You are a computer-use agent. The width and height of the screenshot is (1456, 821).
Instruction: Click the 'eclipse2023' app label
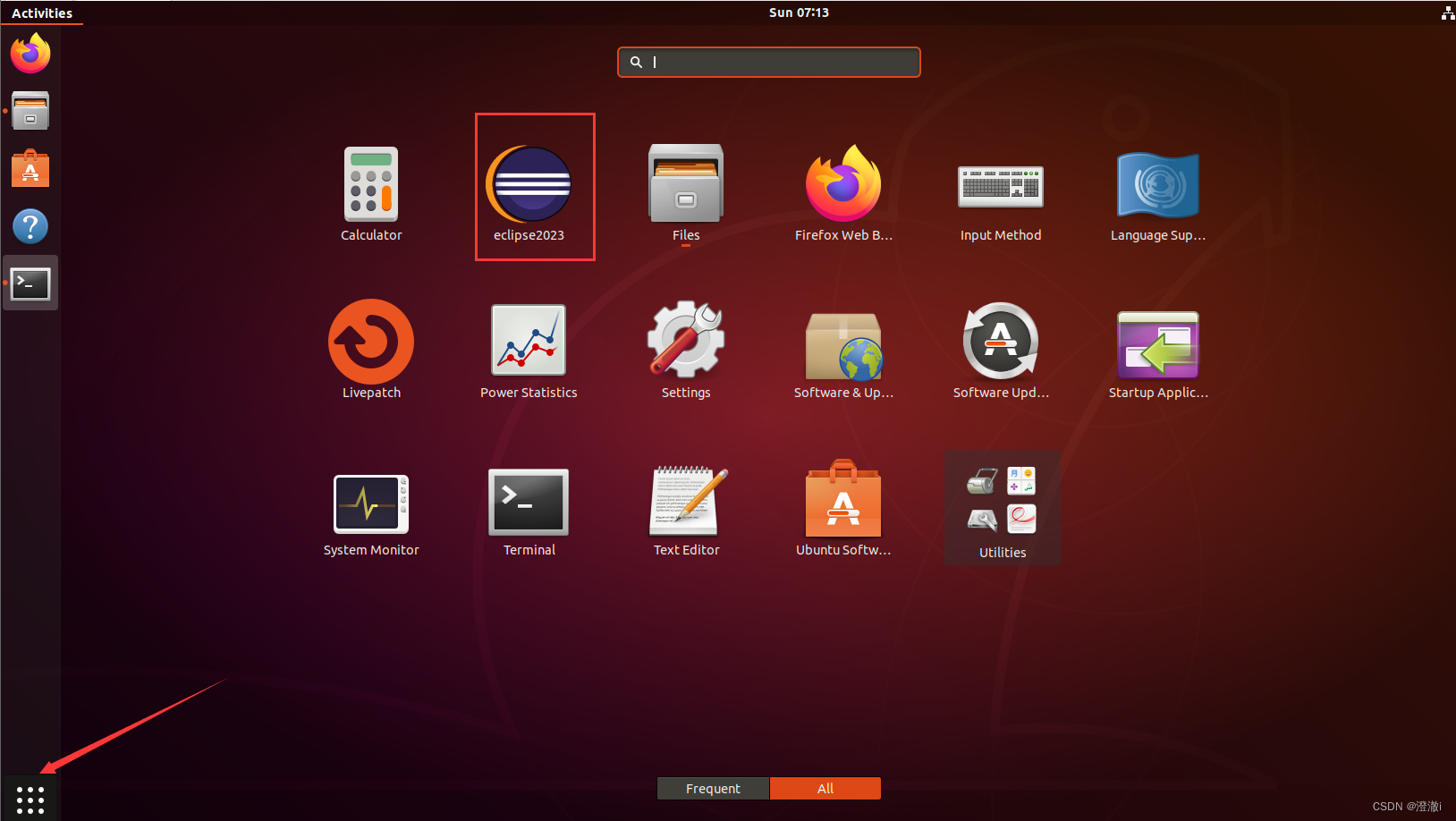point(529,235)
